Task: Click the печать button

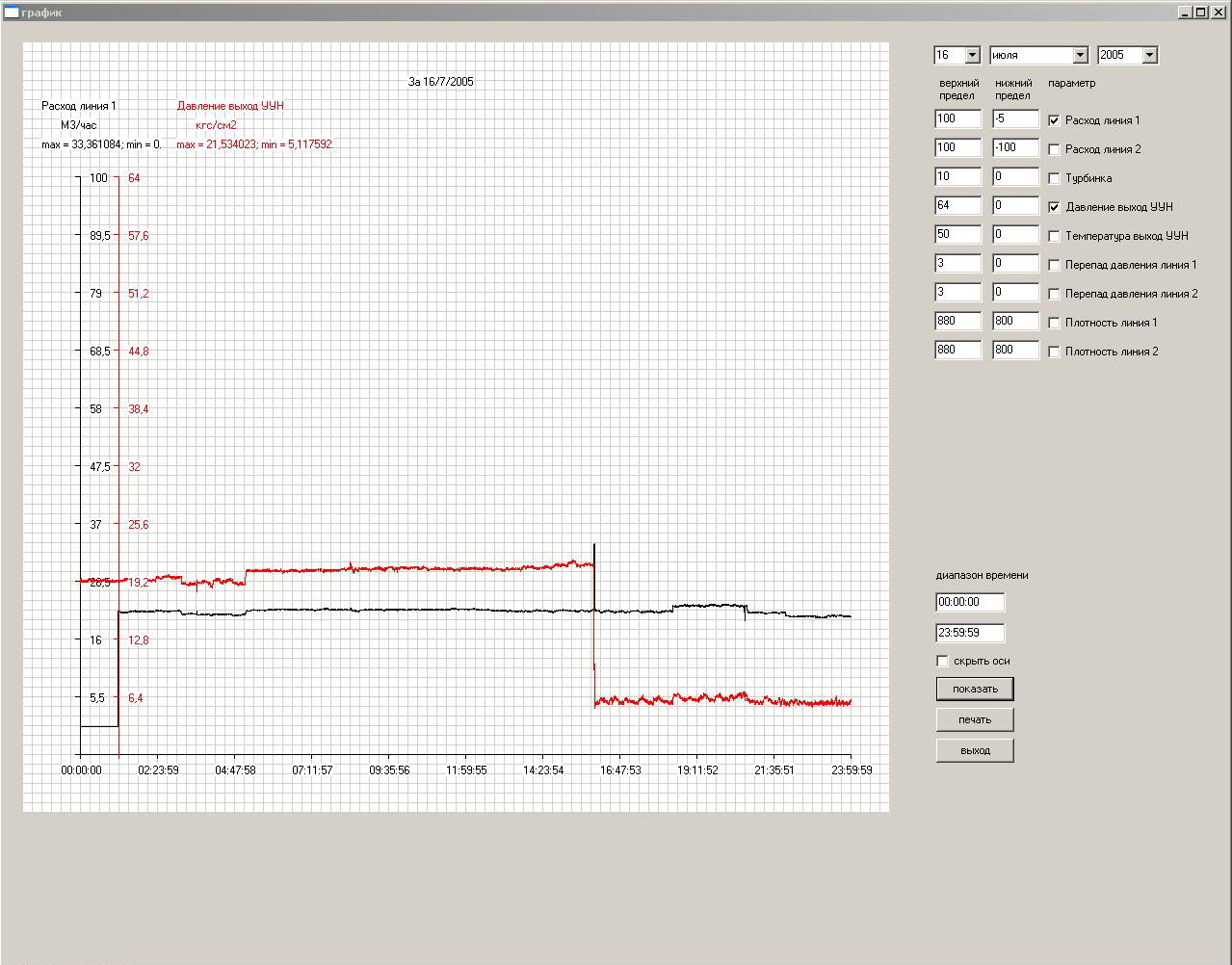Action: click(975, 719)
